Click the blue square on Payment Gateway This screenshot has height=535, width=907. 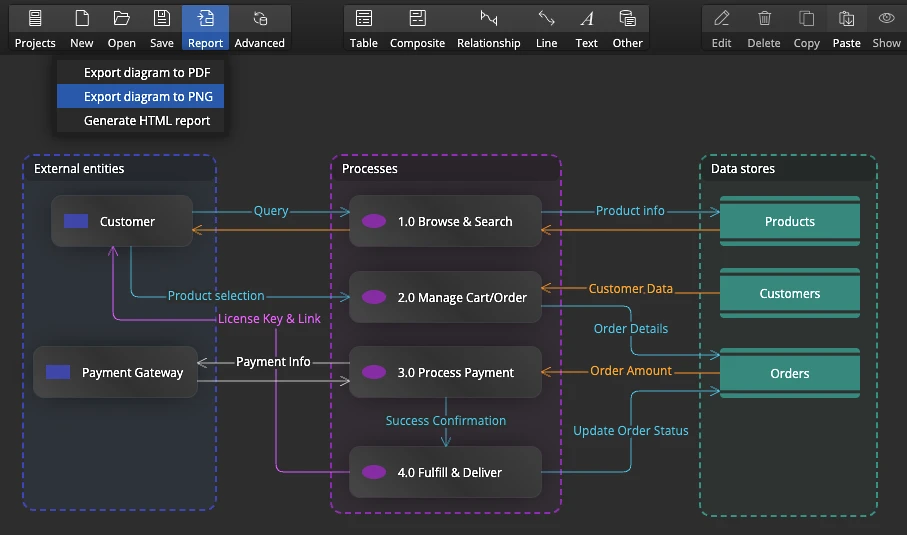point(58,372)
